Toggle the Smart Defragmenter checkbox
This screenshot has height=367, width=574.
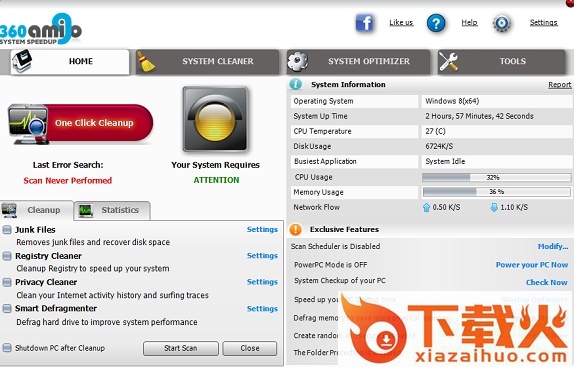point(7,308)
